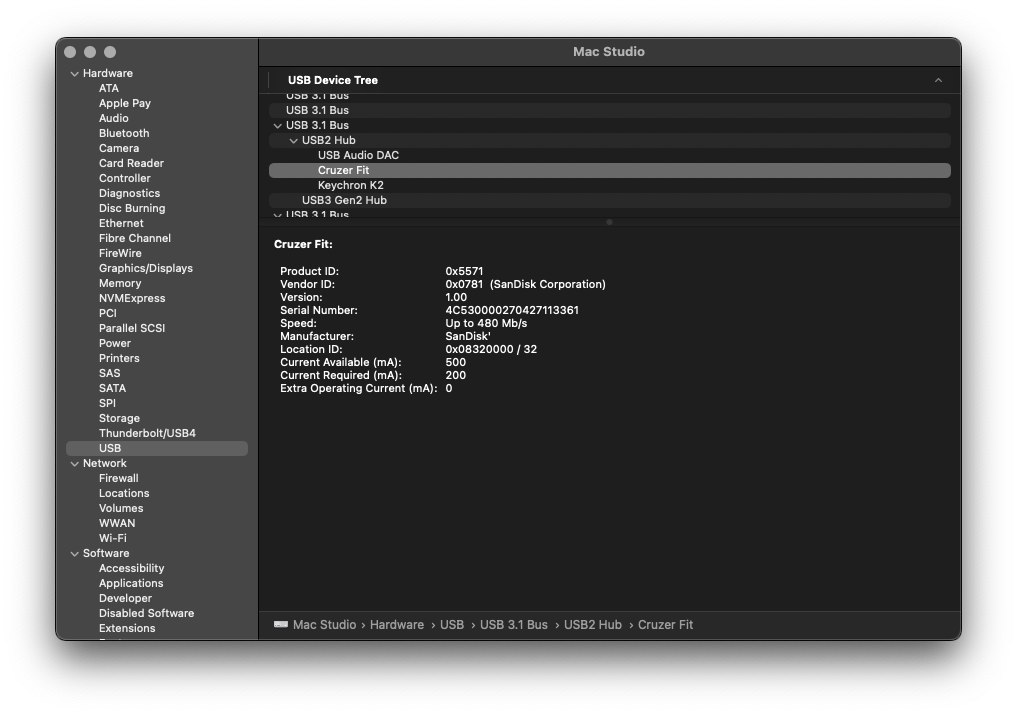Select the highlighted USB sidebar item
1017x714 pixels.
[157, 448]
